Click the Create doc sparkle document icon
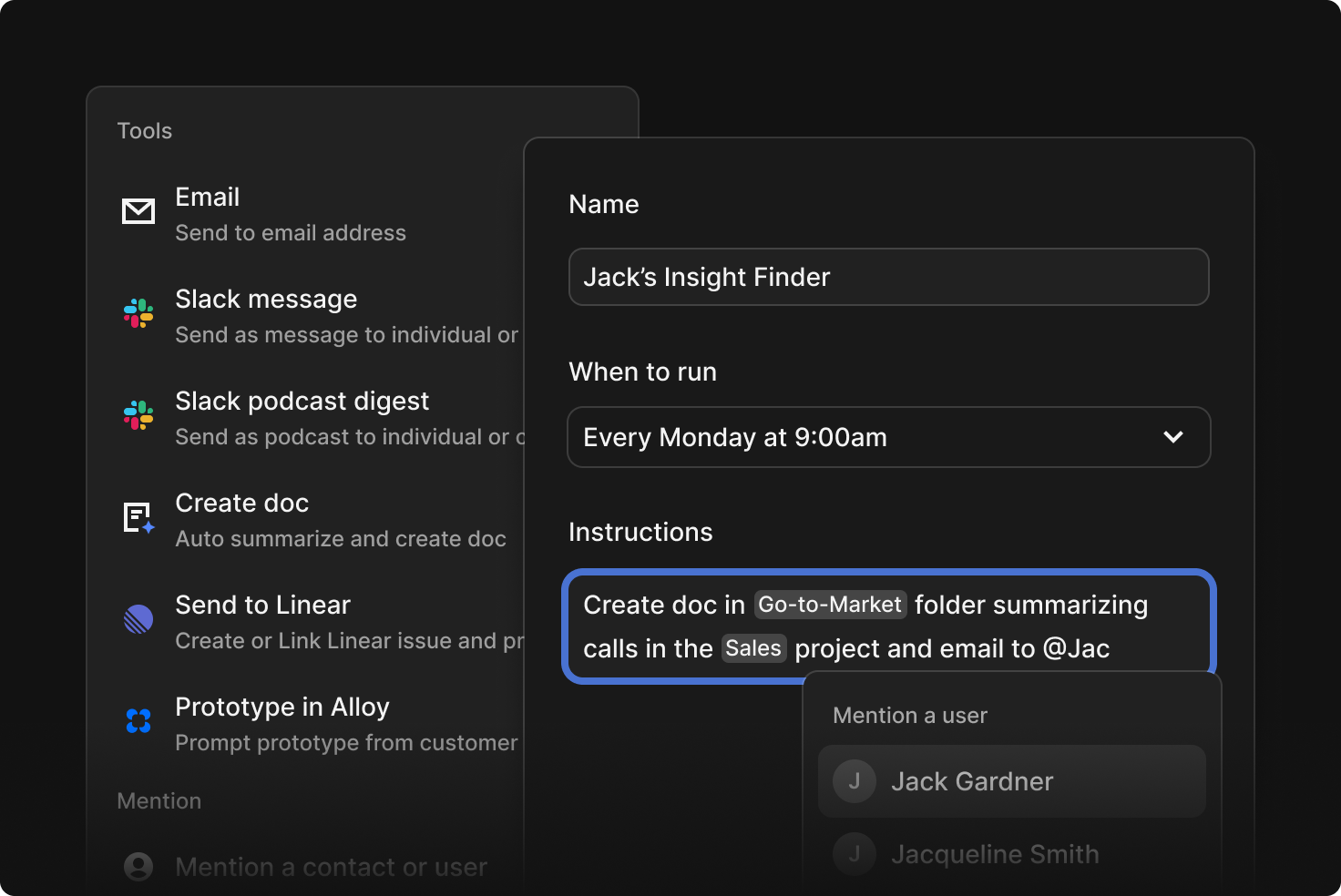The width and height of the screenshot is (1341, 896). (138, 517)
